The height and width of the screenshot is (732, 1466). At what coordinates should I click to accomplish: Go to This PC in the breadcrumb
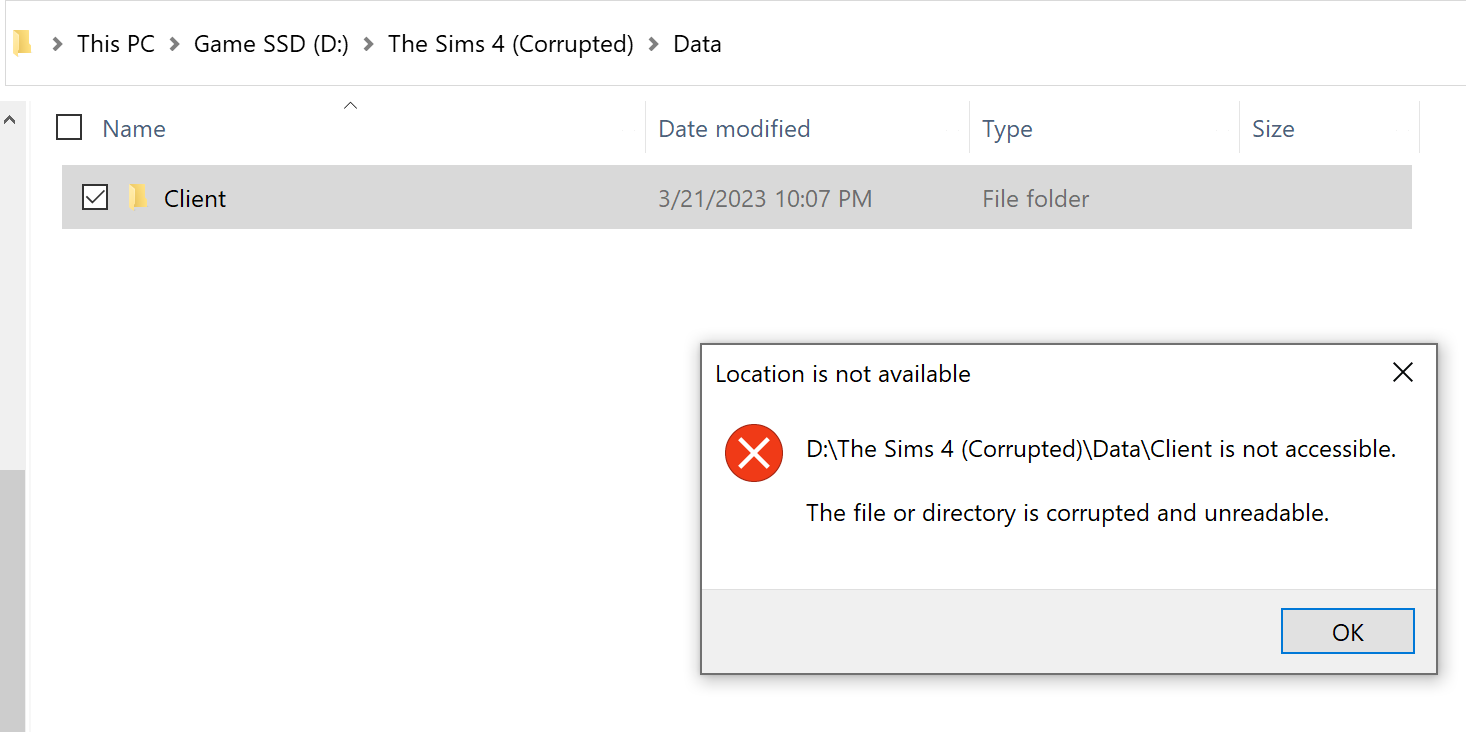pos(116,44)
